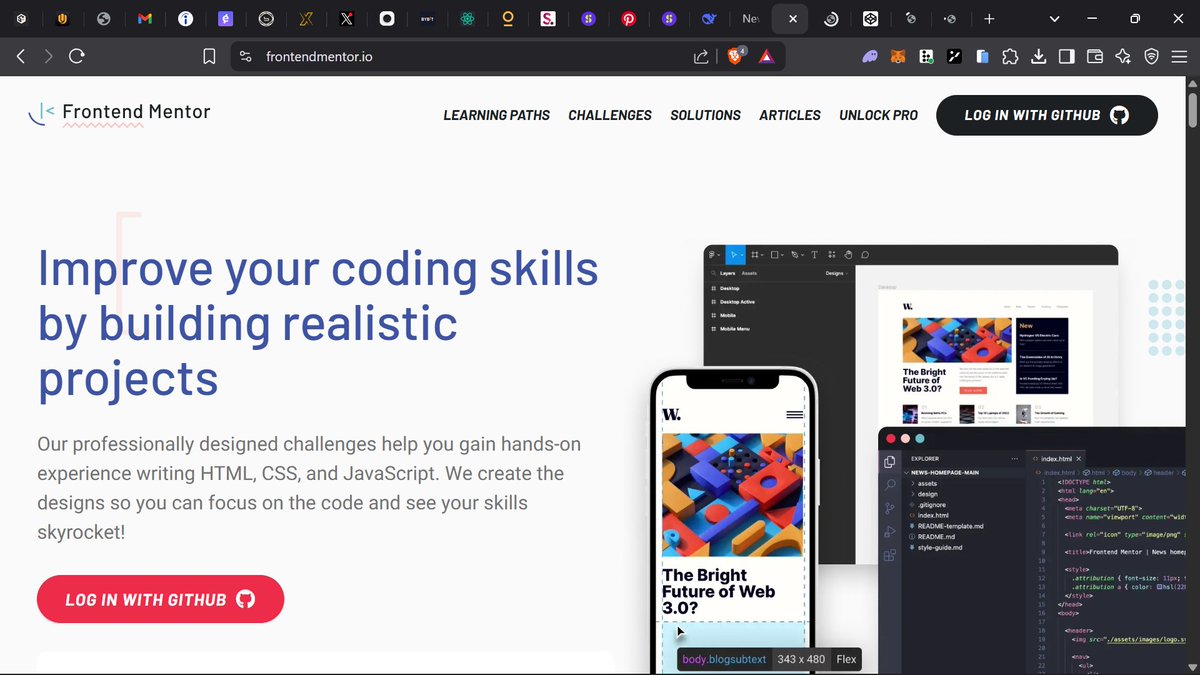Switch to the pink S. tab
The width and height of the screenshot is (1200, 675).
[547, 18]
